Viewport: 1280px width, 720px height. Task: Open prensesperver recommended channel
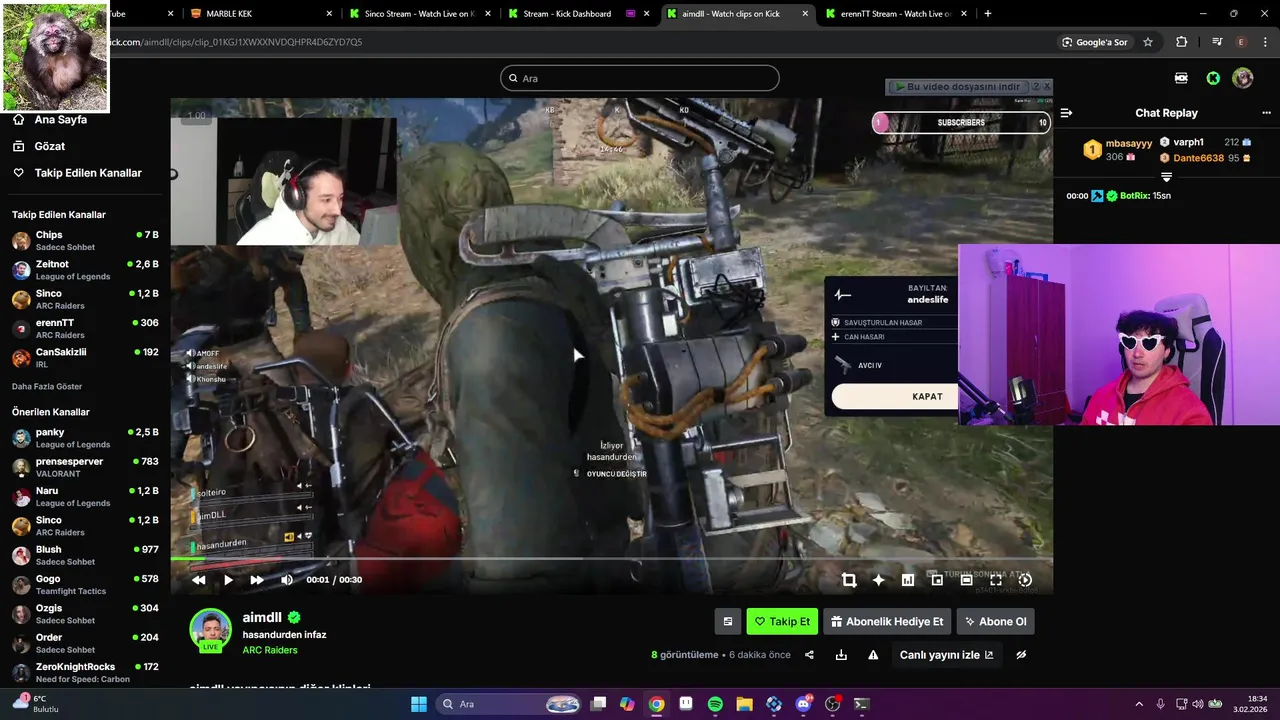[x=85, y=467]
